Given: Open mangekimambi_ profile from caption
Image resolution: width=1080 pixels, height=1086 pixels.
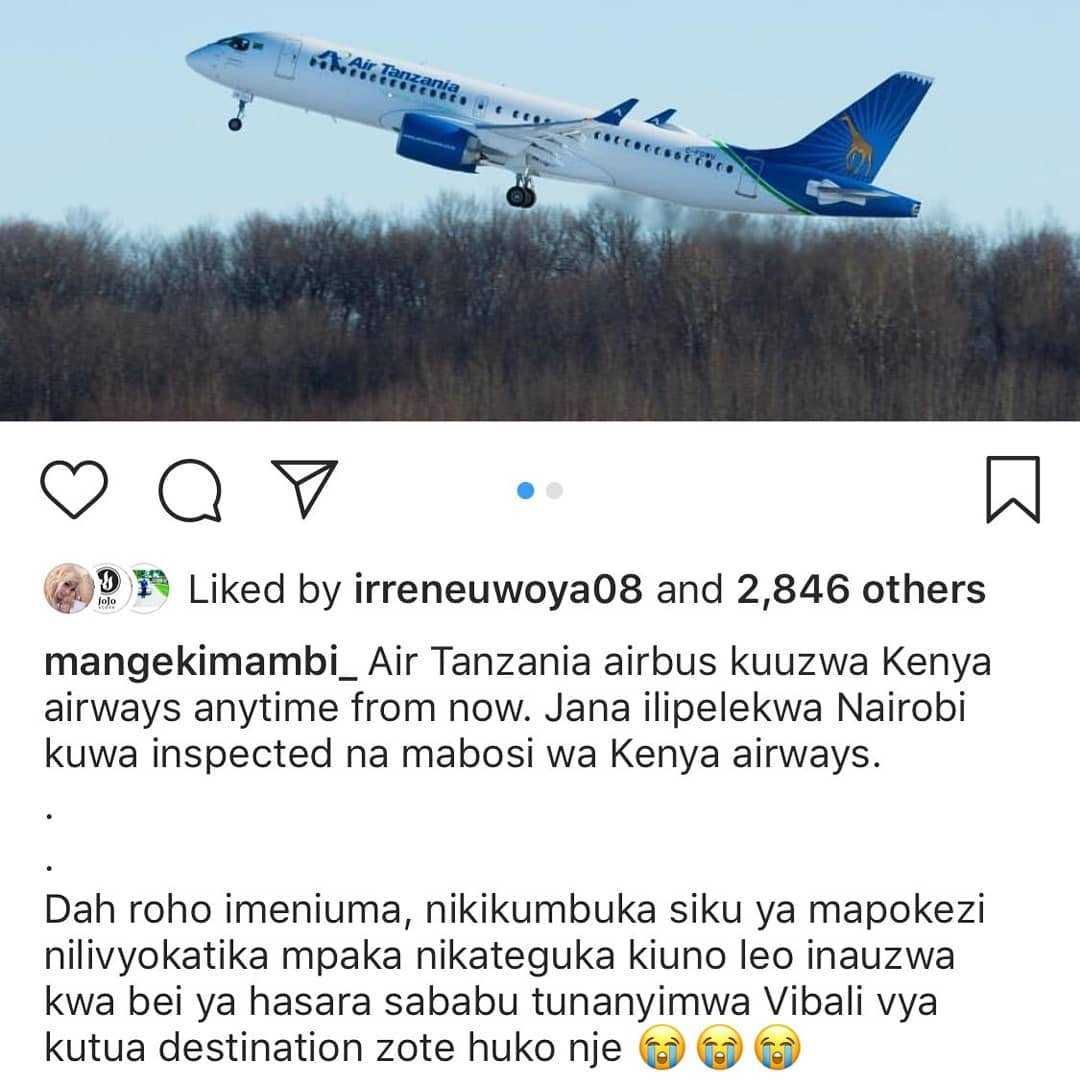Looking at the screenshot, I should 201,663.
